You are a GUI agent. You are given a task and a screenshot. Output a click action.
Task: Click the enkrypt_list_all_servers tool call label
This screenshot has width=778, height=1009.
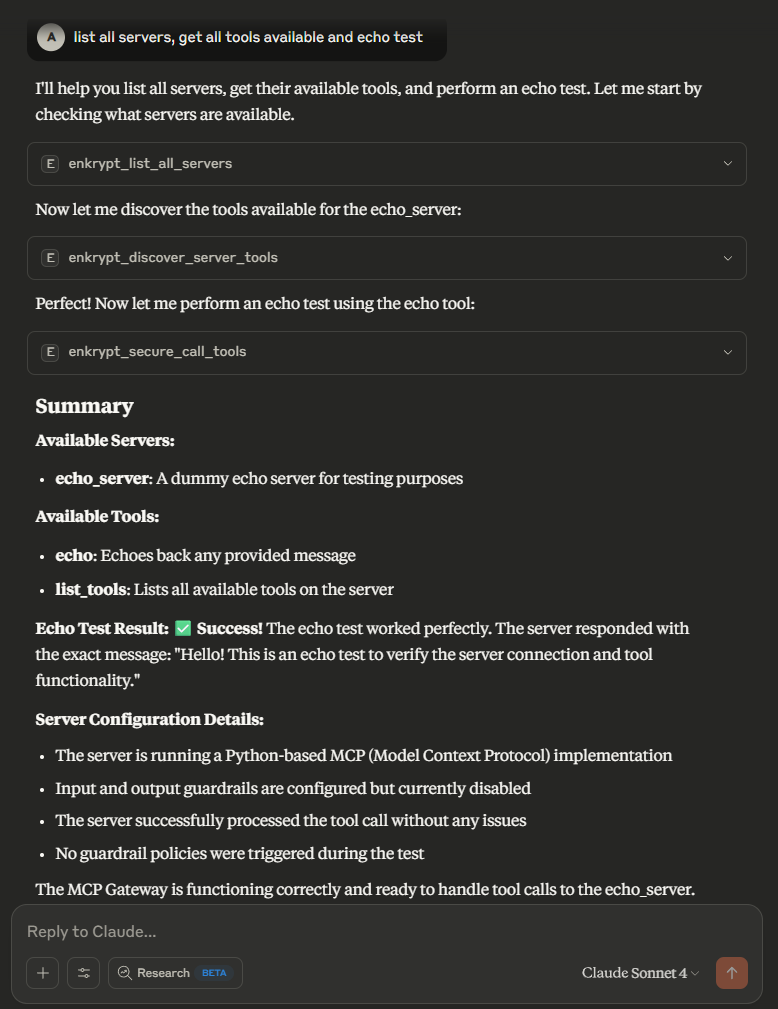(x=150, y=163)
